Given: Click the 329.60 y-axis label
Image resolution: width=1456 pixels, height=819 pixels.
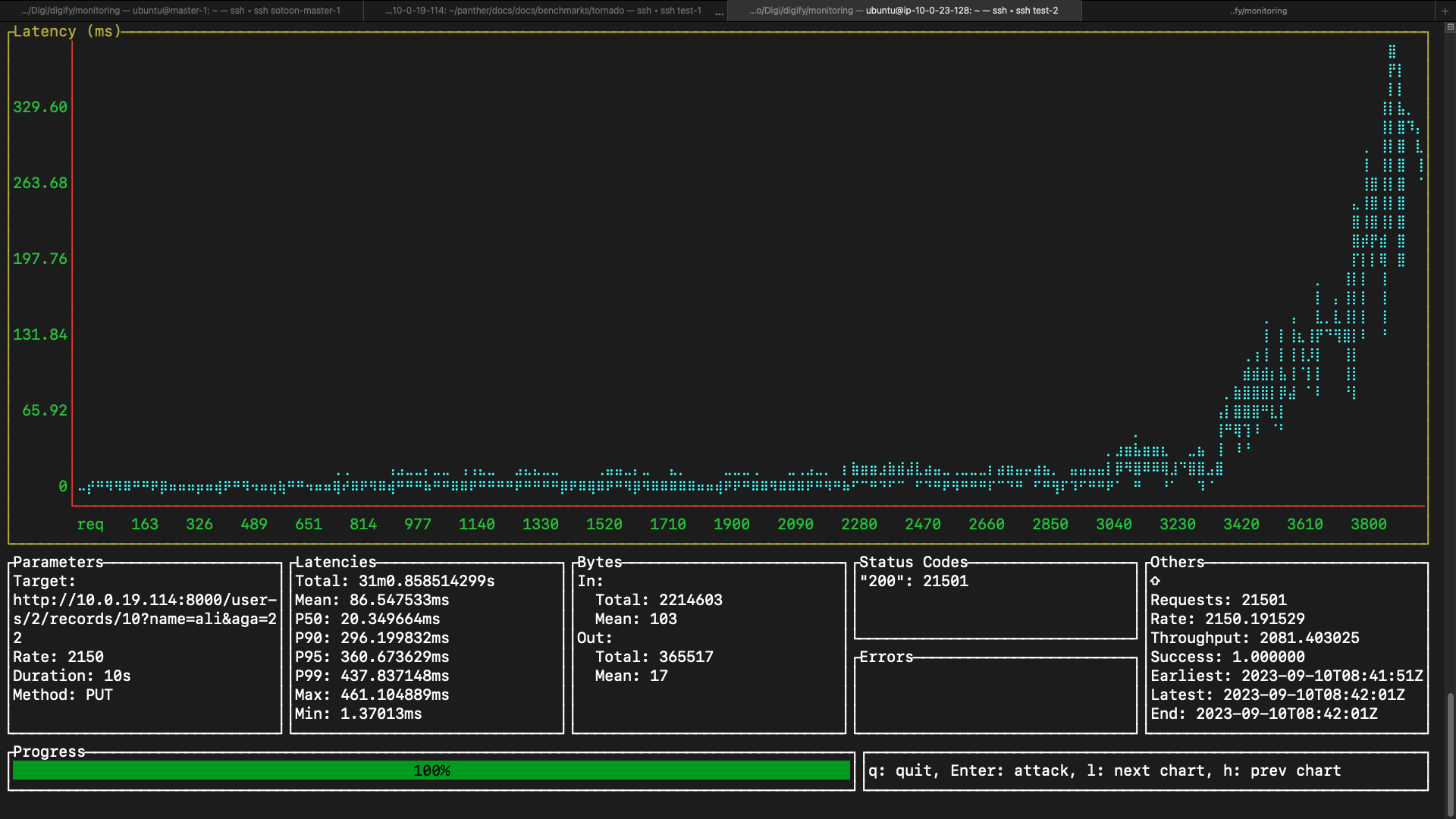Looking at the screenshot, I should (40, 107).
